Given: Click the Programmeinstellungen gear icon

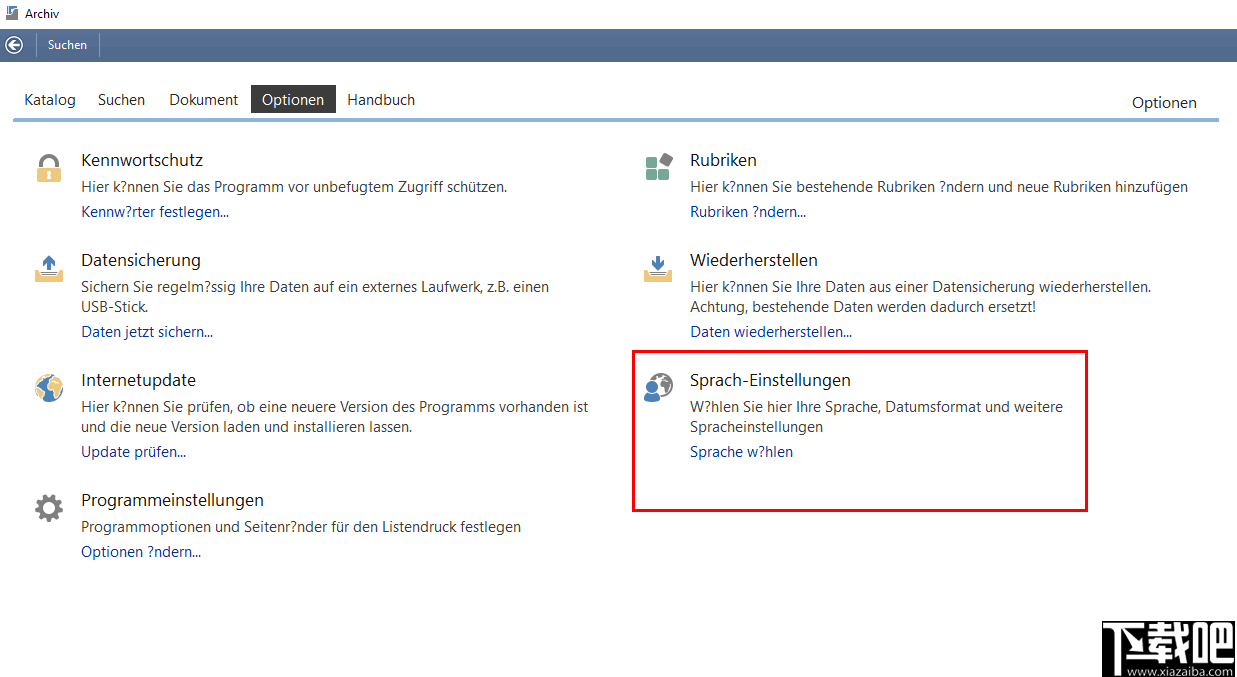Looking at the screenshot, I should (x=48, y=508).
